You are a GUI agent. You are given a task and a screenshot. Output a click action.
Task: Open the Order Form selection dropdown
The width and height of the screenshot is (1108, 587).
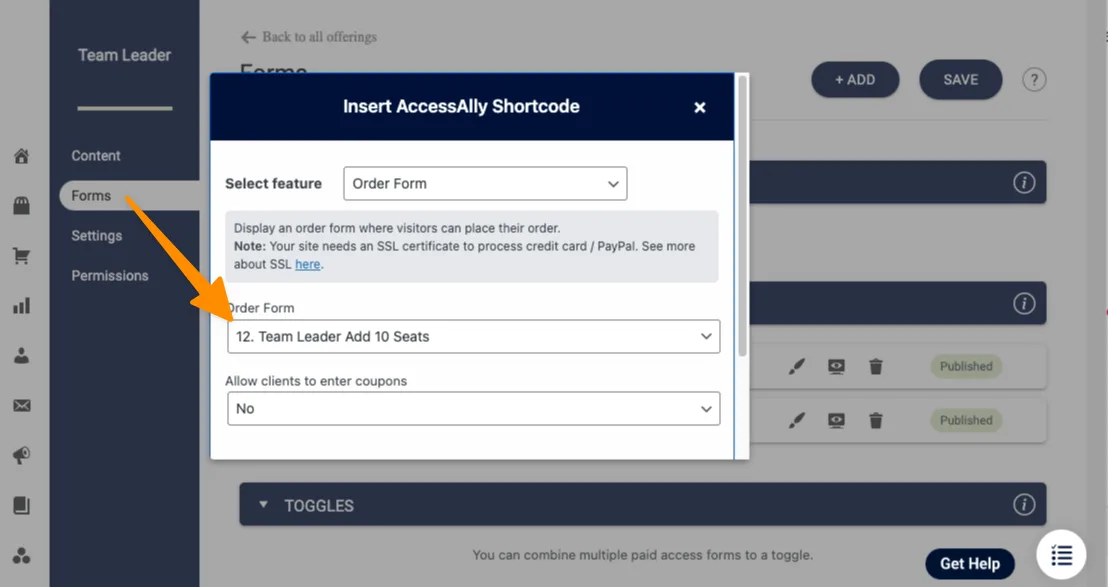coord(474,336)
